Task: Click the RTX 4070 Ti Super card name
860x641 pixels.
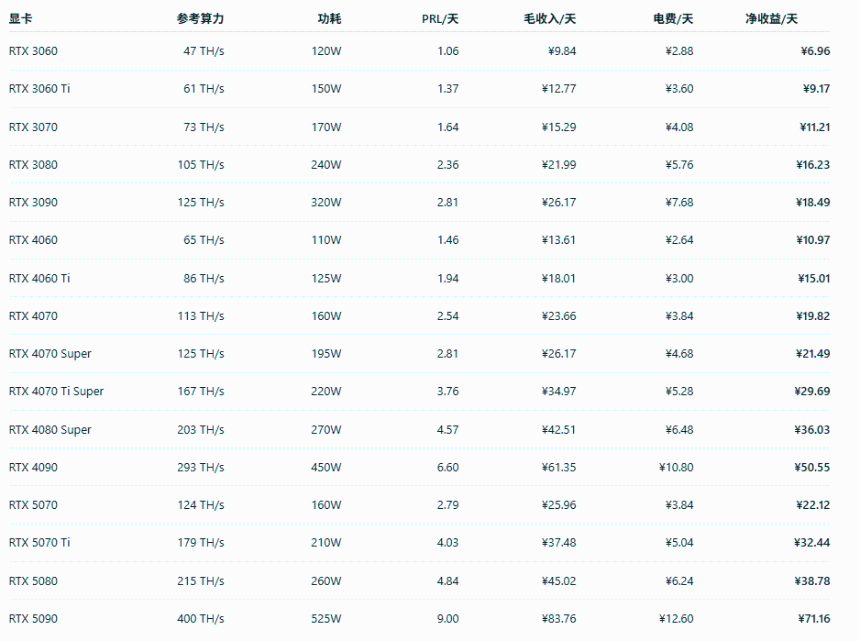Action: (56, 392)
